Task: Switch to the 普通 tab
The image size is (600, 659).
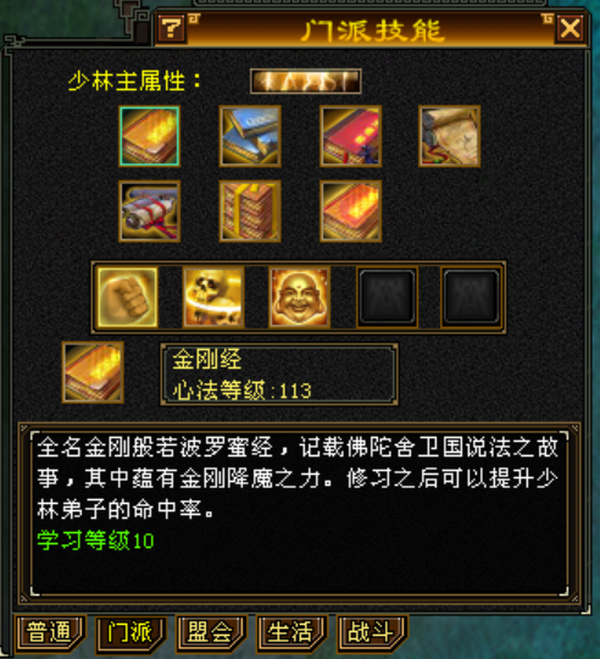Action: [50, 633]
